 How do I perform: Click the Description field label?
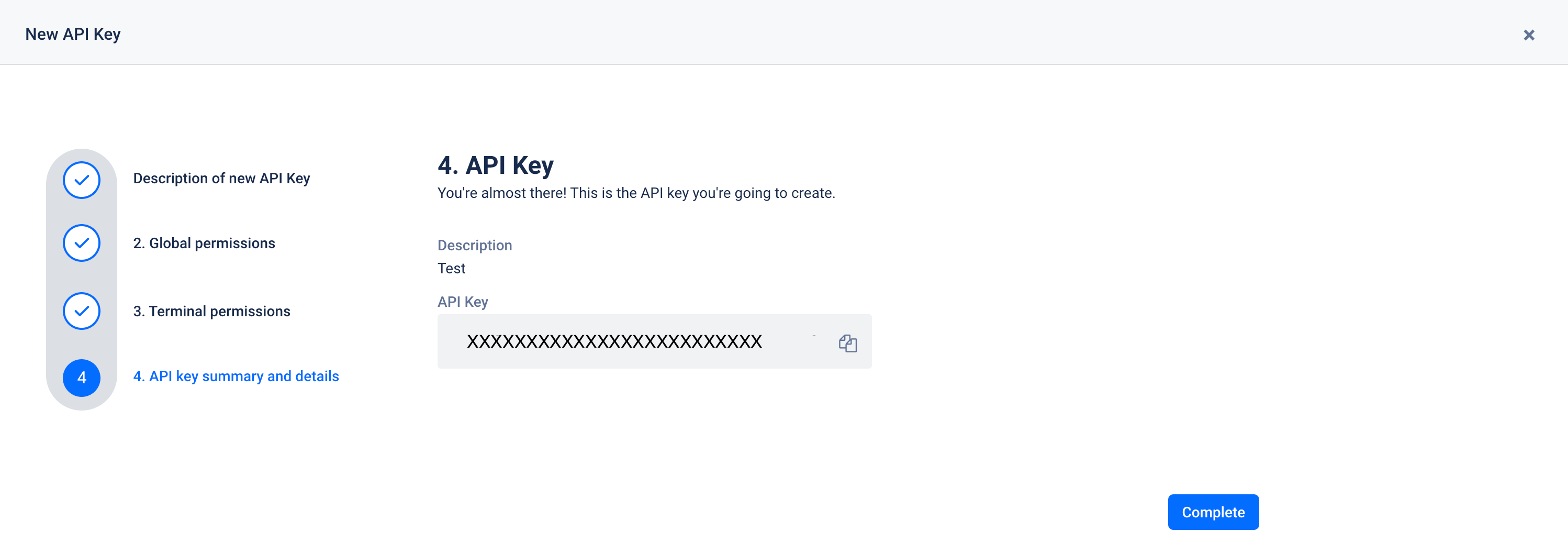(475, 246)
